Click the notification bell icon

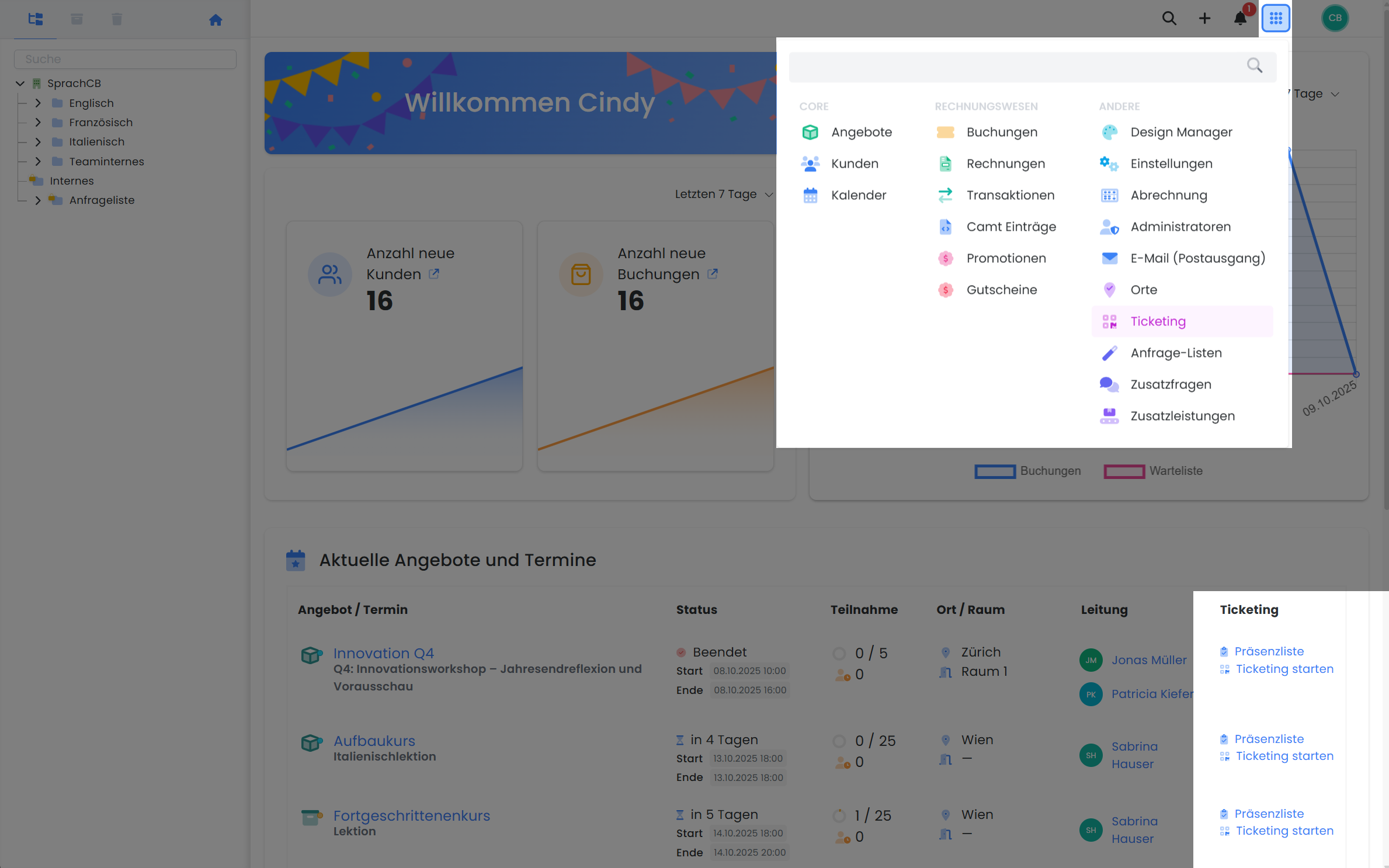1240,18
